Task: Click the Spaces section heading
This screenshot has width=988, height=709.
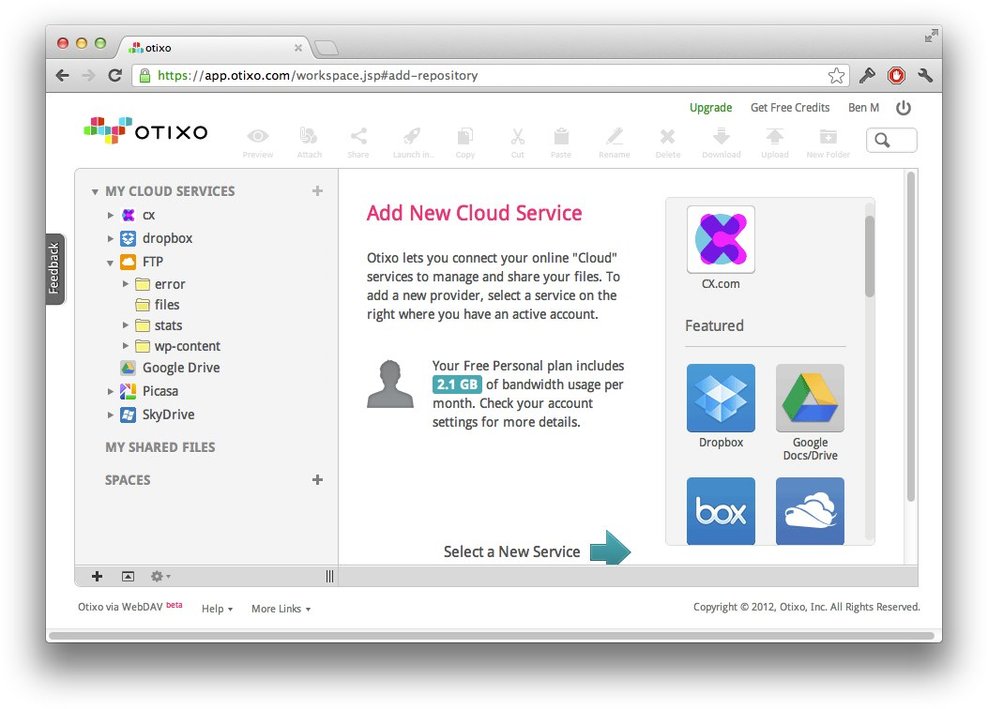Action: point(127,480)
